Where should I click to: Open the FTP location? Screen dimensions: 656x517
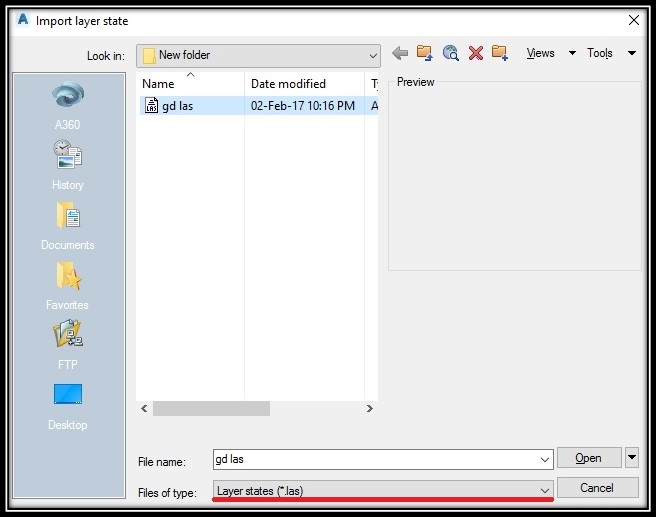(68, 345)
